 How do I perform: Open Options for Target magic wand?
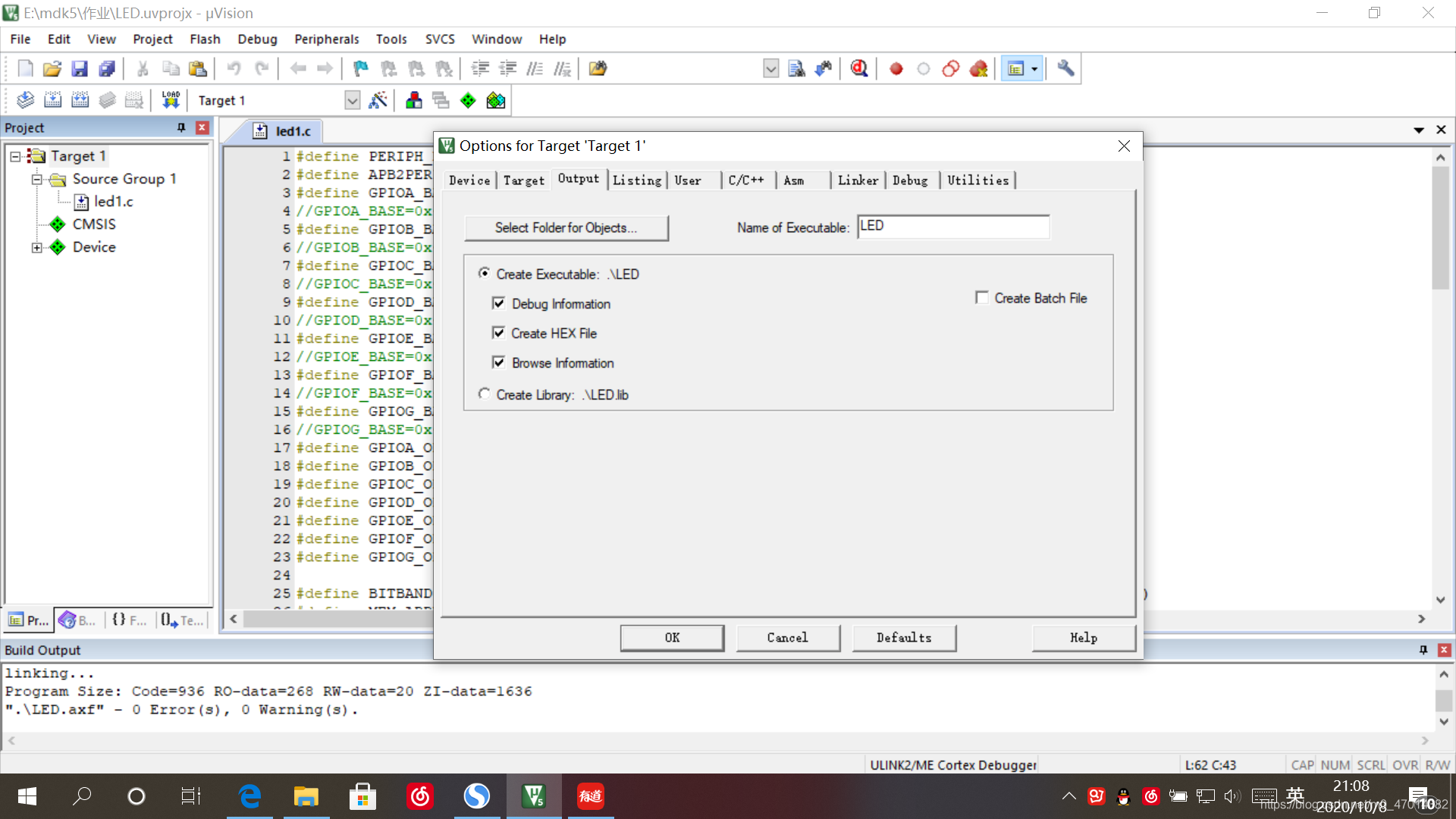[x=378, y=100]
